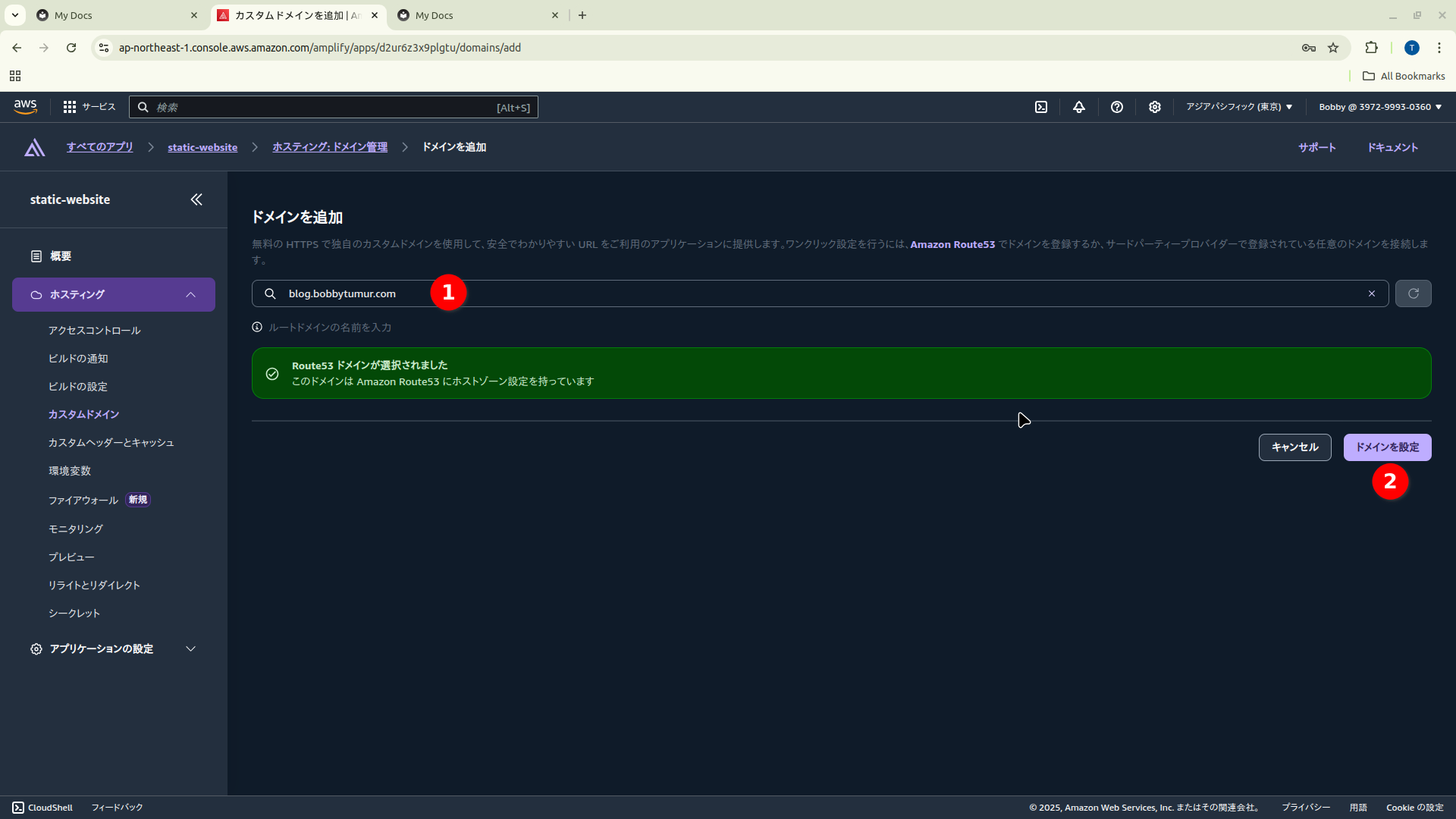The height and width of the screenshot is (819, 1456).
Task: Open the help question-mark icon
Action: pos(1116,107)
